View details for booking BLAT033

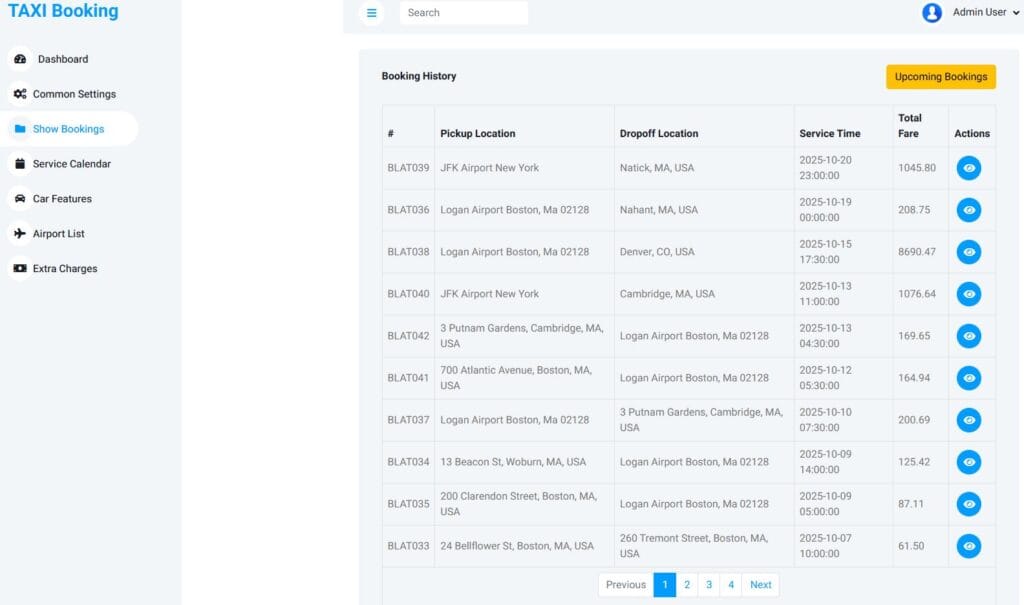[x=968, y=546]
